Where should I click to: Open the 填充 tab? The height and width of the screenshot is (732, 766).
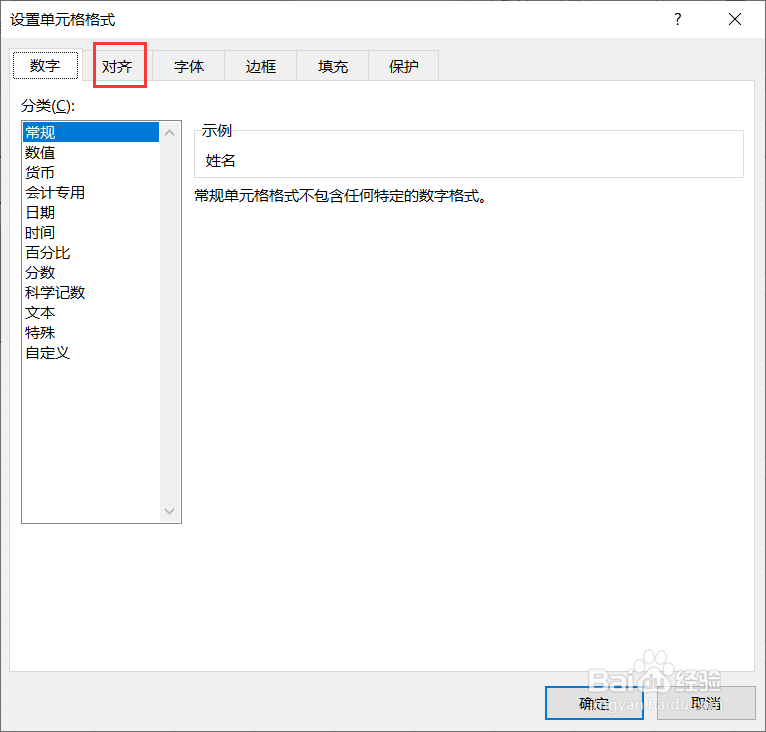pos(332,66)
